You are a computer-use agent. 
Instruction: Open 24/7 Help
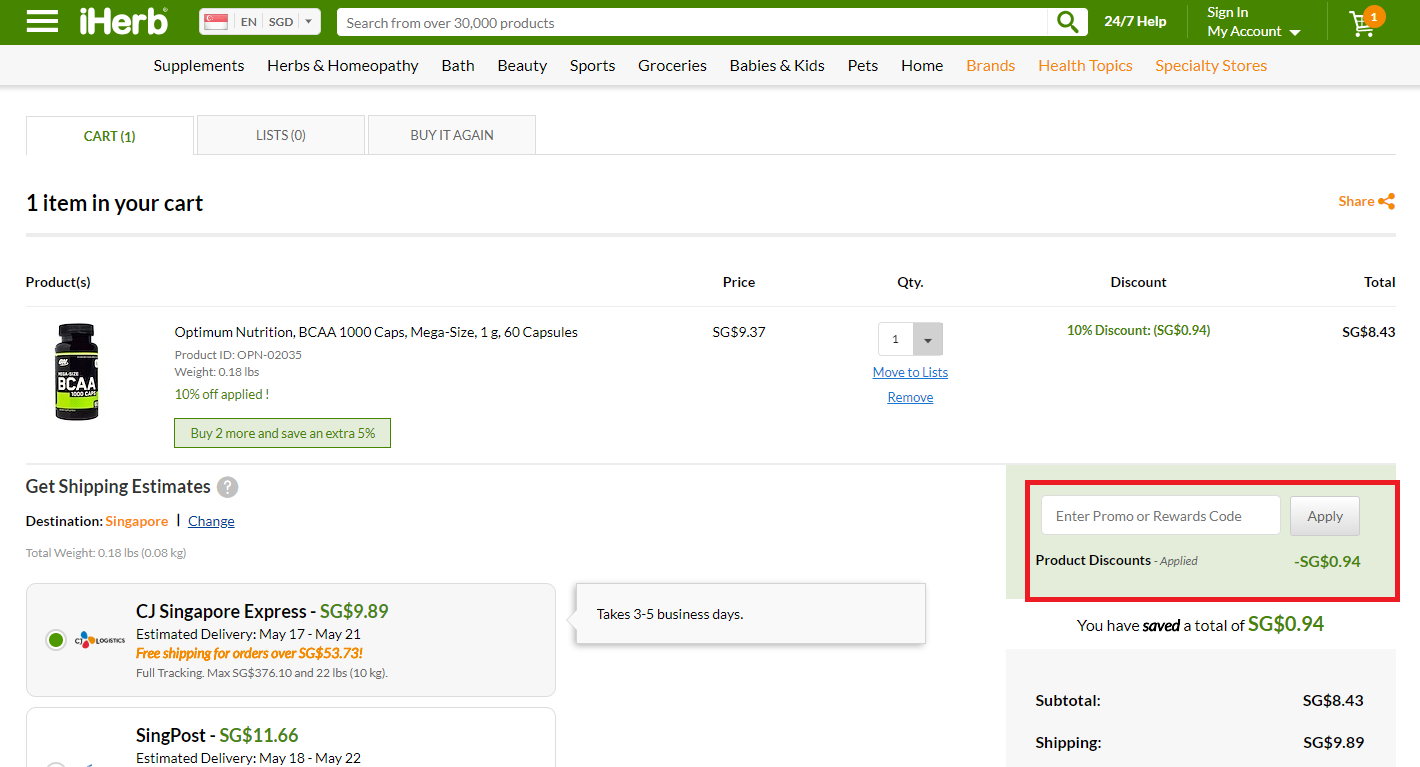click(x=1135, y=21)
